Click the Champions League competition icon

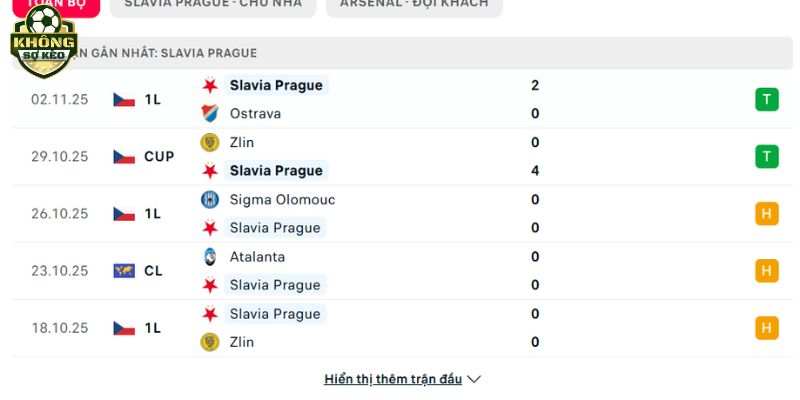(x=124, y=270)
